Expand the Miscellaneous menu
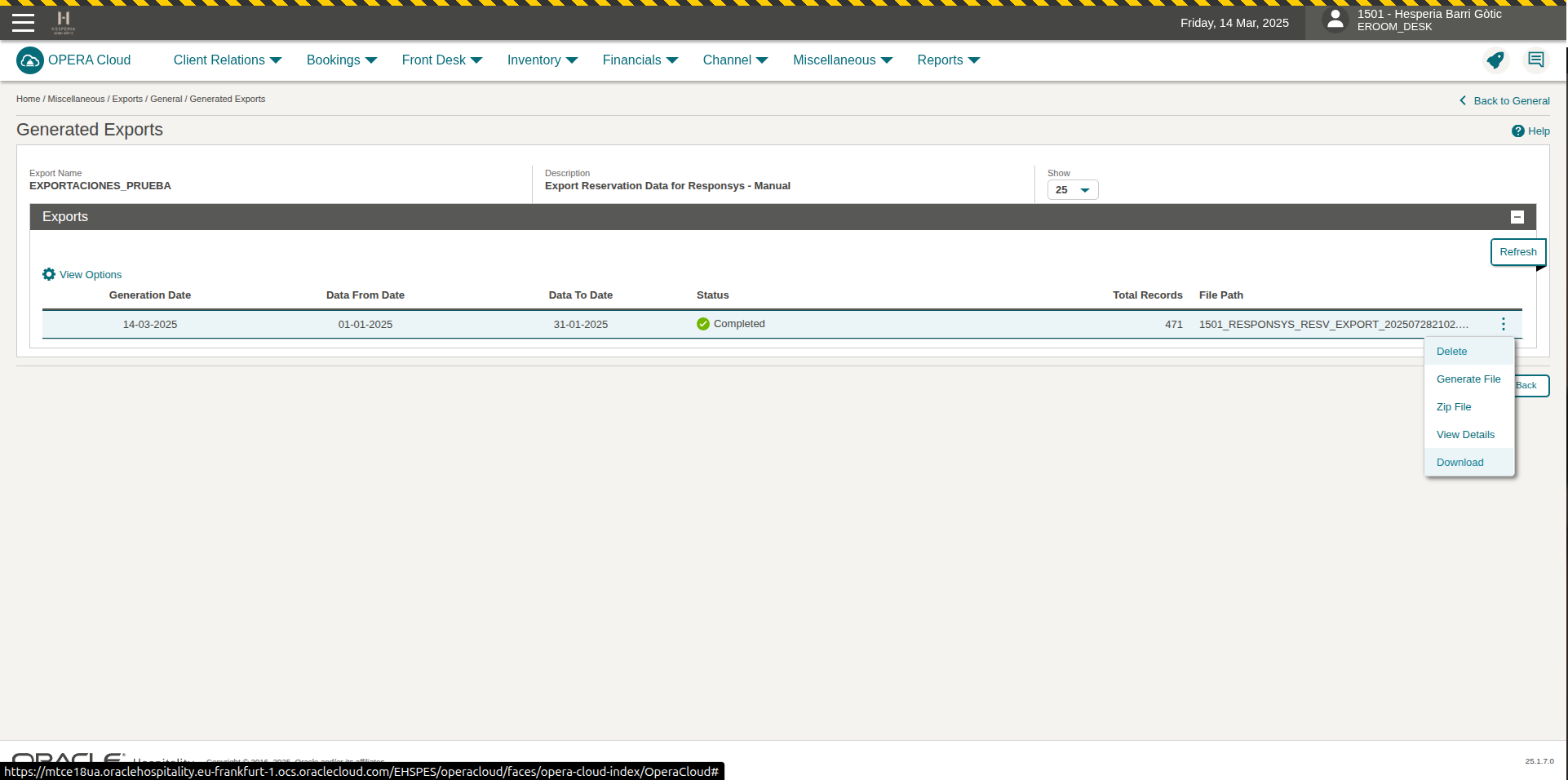 pyautogui.click(x=842, y=60)
